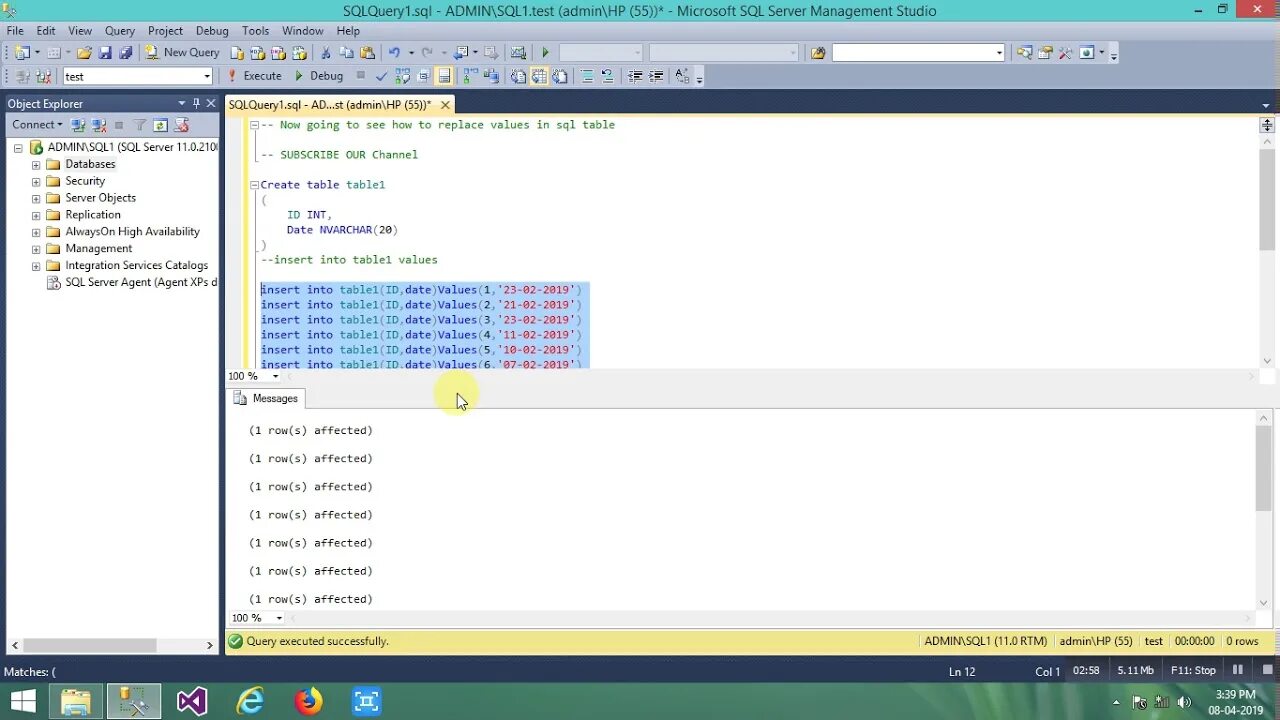Screen dimensions: 1280x720
Task: Collapse the ADMIN\SQL1 server node
Action: (18, 147)
